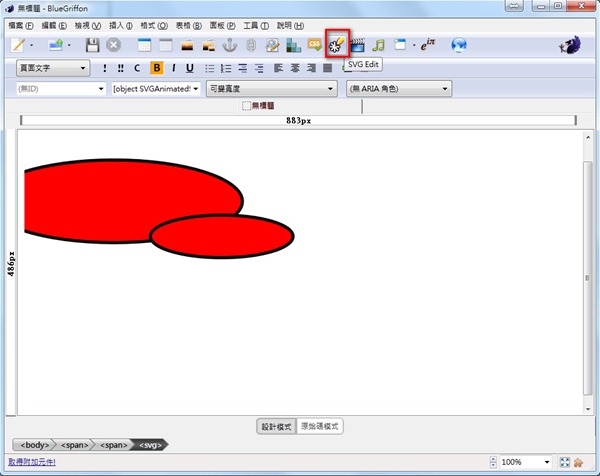Save the document with the floppy disk icon
Screen dimensions: 600x476
[92, 45]
